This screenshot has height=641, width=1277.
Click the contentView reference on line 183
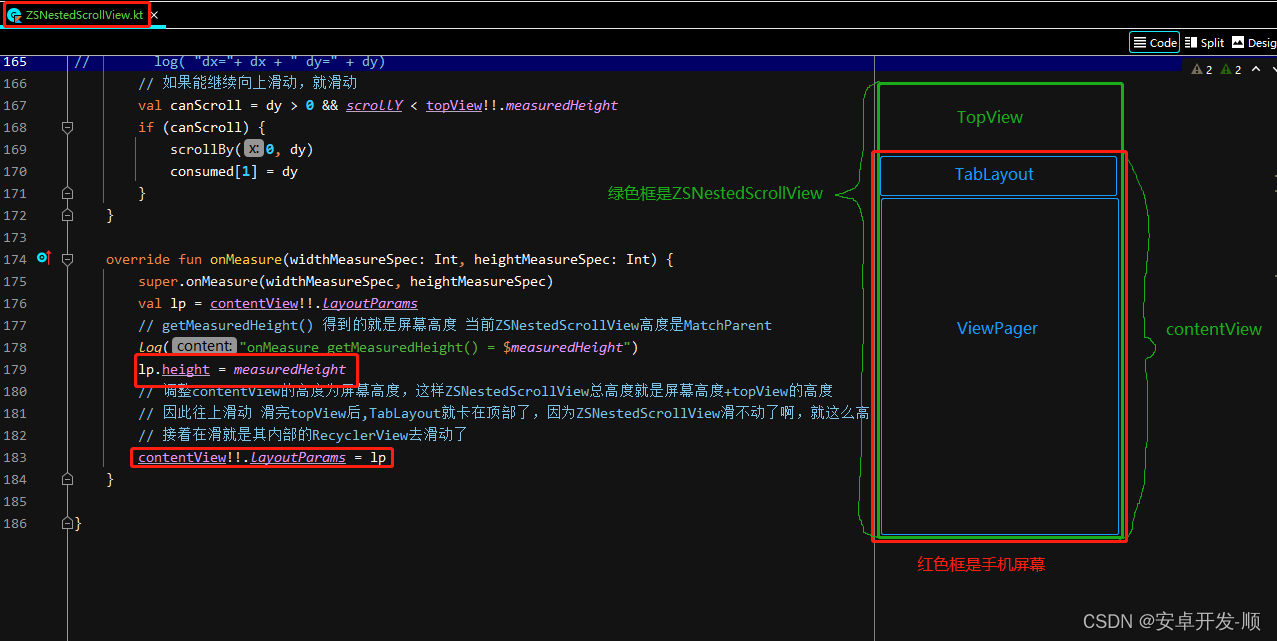[181, 457]
